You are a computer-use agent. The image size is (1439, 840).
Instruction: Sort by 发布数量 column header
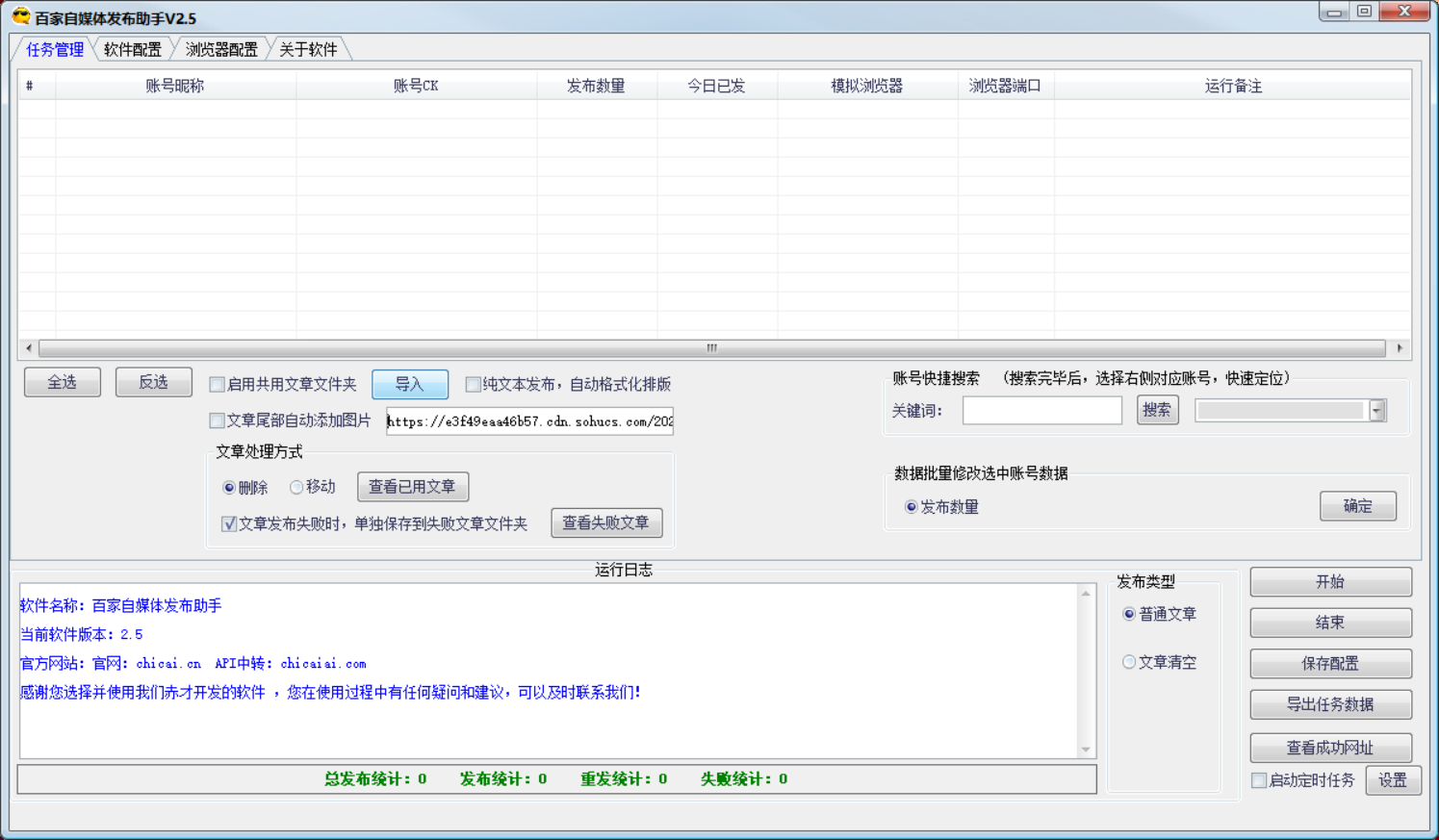[596, 86]
